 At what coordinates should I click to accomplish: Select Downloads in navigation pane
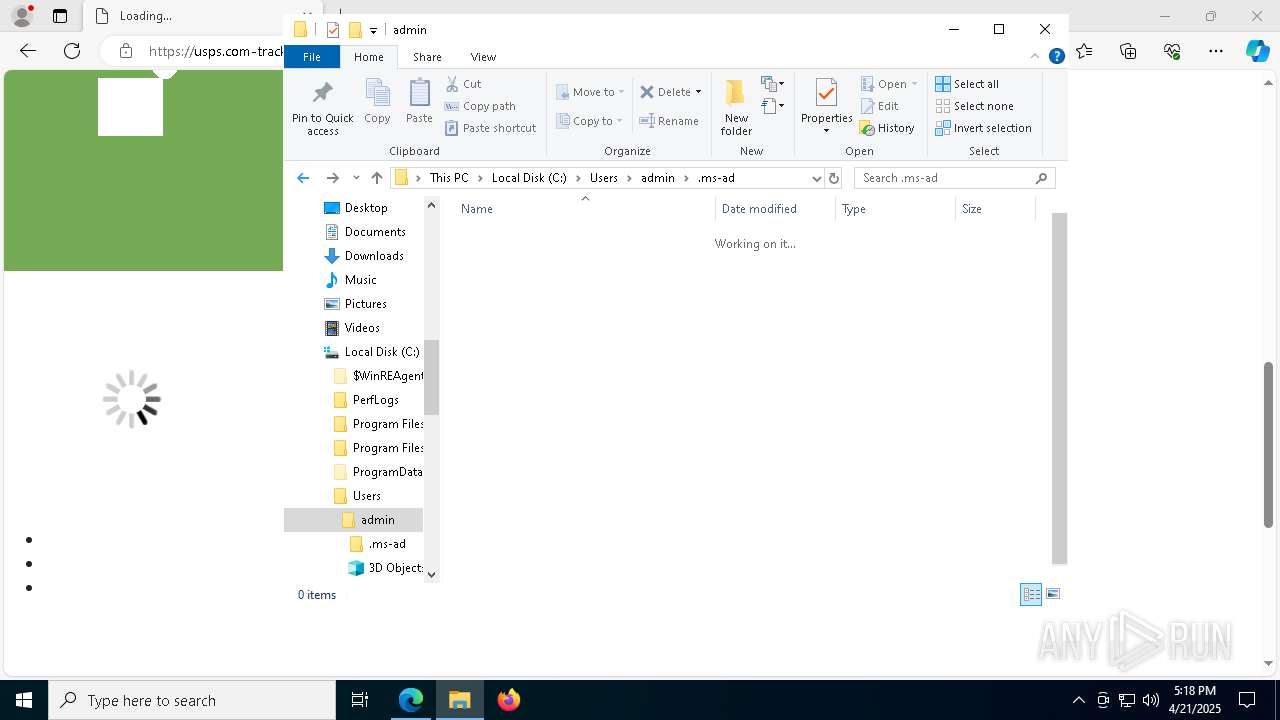coord(374,256)
